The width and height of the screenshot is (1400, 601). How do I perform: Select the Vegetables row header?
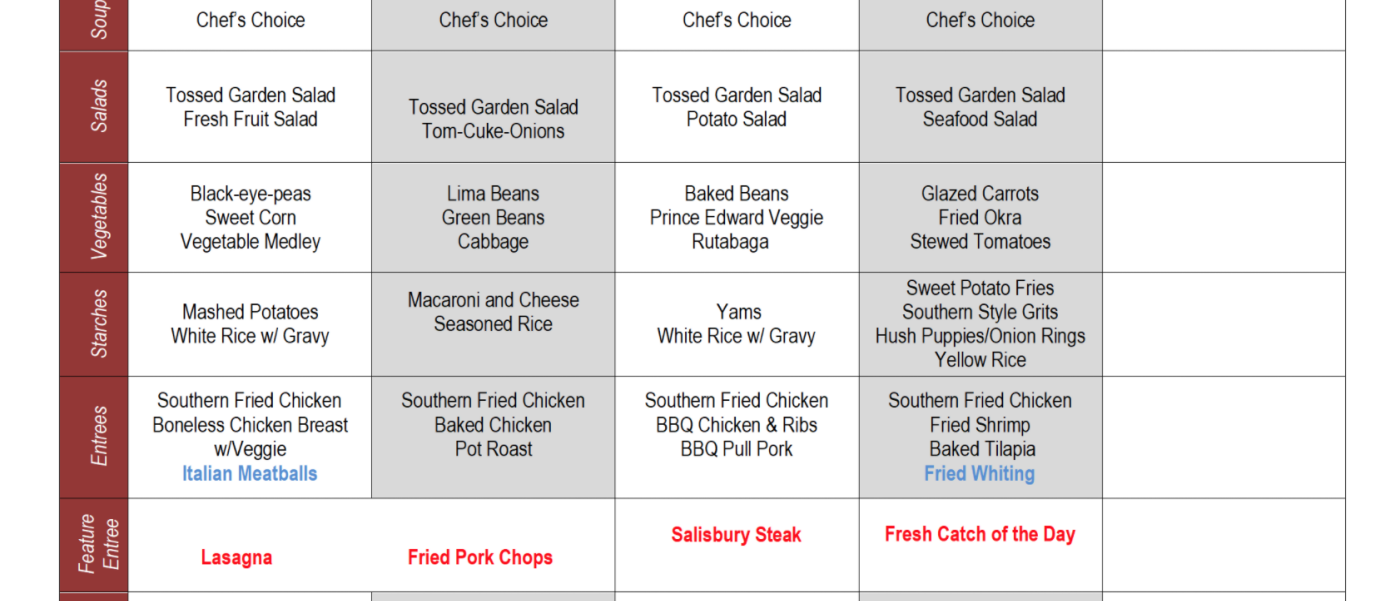(x=97, y=217)
